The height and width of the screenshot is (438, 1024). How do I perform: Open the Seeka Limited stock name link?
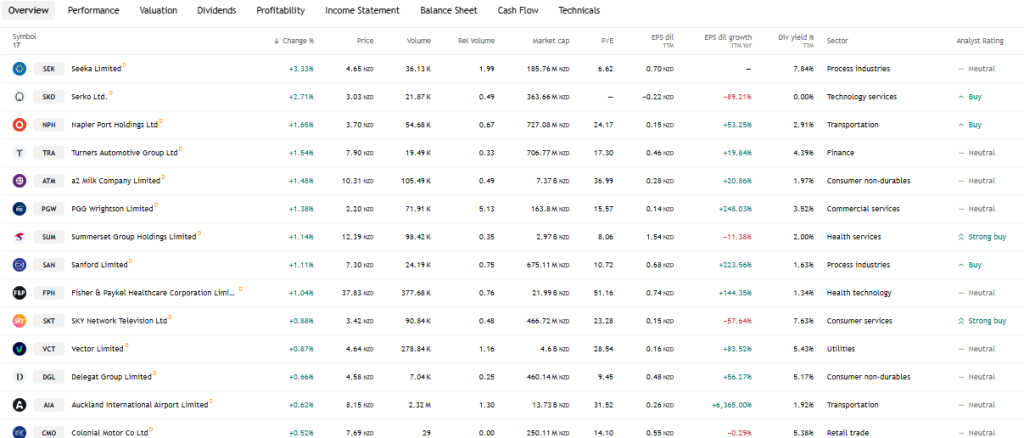(x=96, y=69)
